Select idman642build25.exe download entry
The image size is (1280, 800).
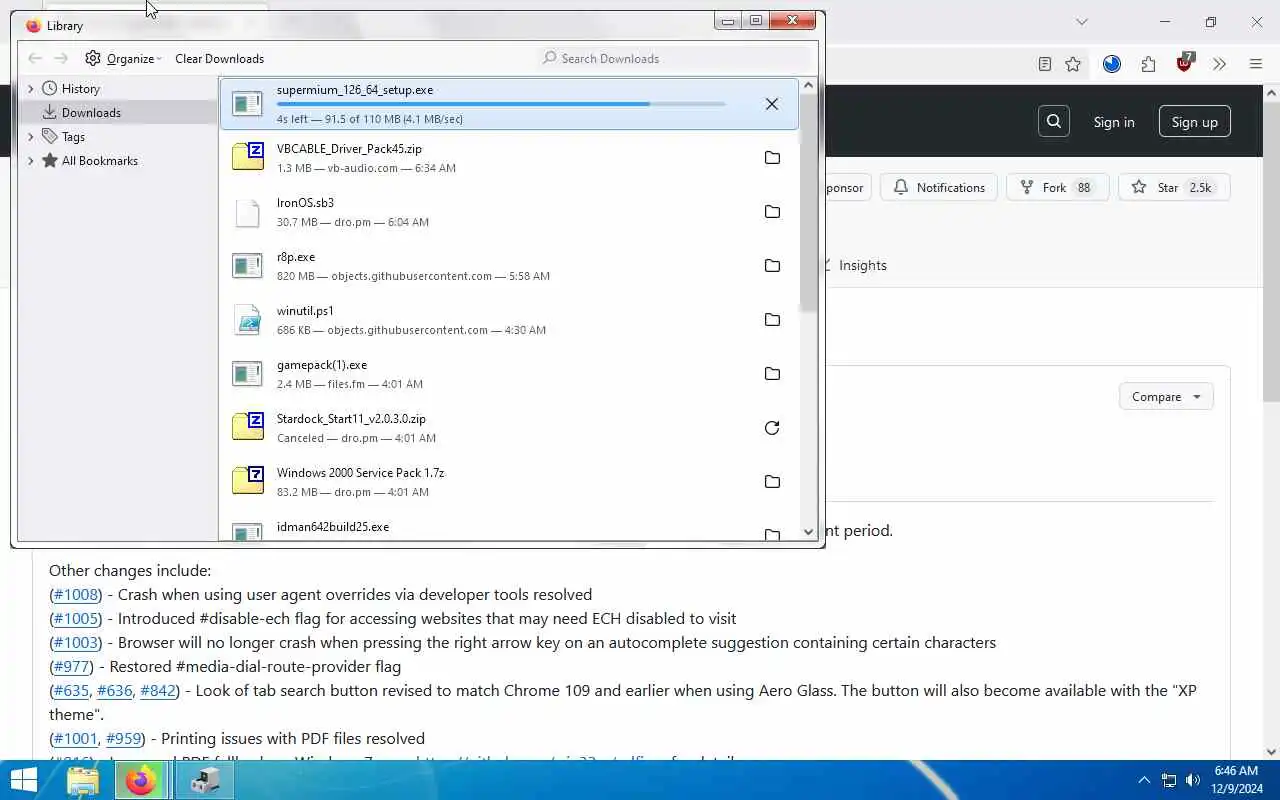click(509, 531)
